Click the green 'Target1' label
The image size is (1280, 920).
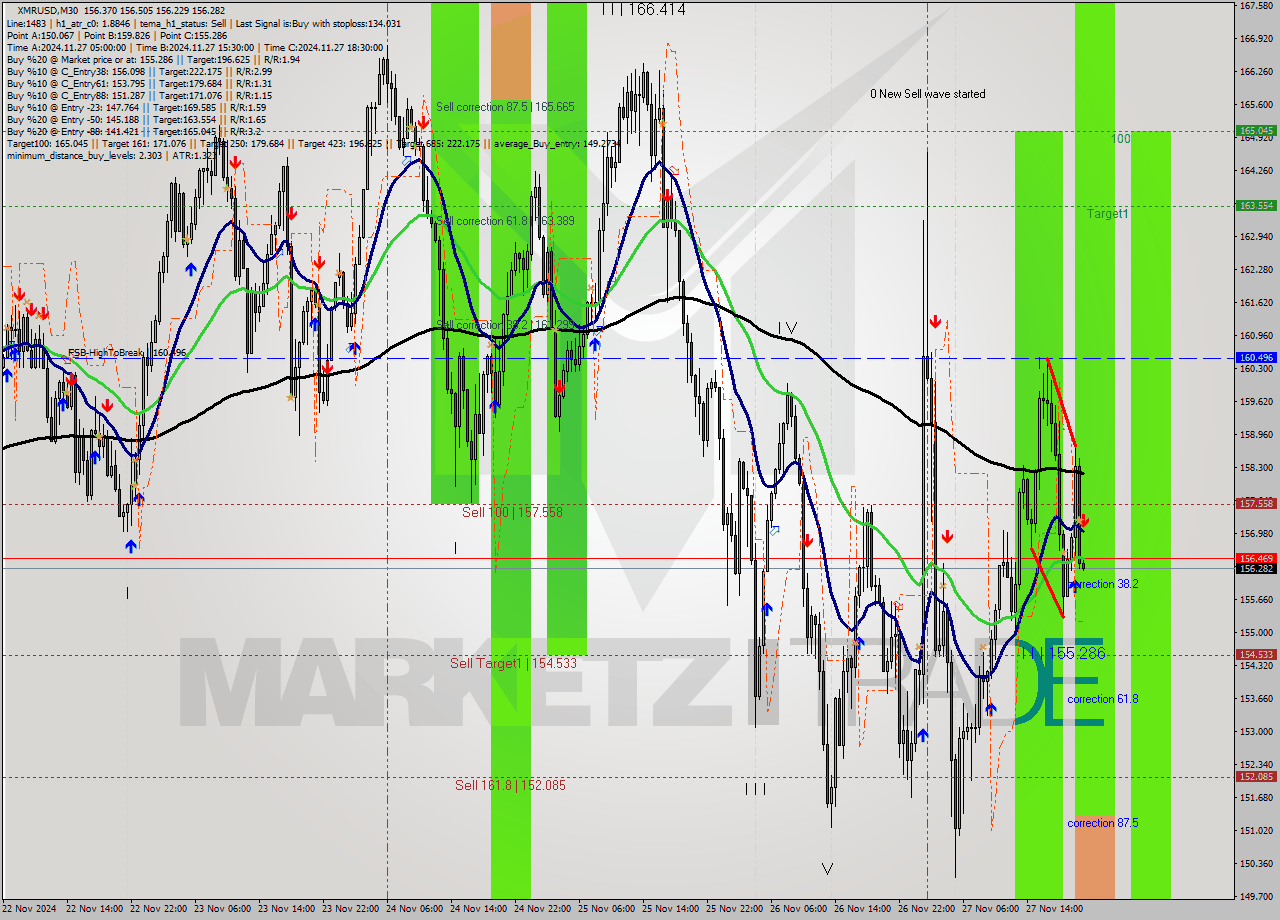(x=1108, y=214)
